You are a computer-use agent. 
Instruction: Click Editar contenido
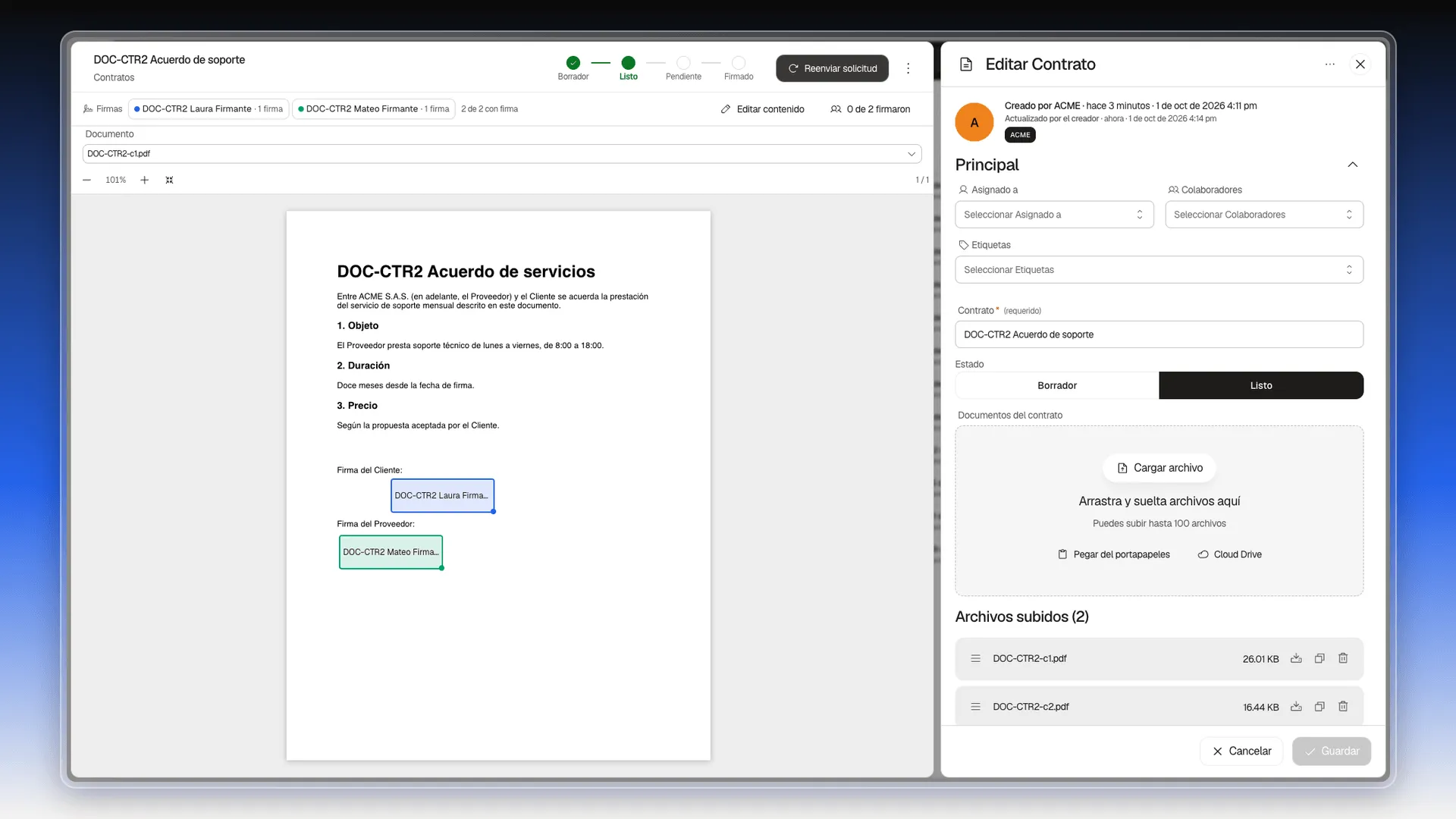point(762,109)
